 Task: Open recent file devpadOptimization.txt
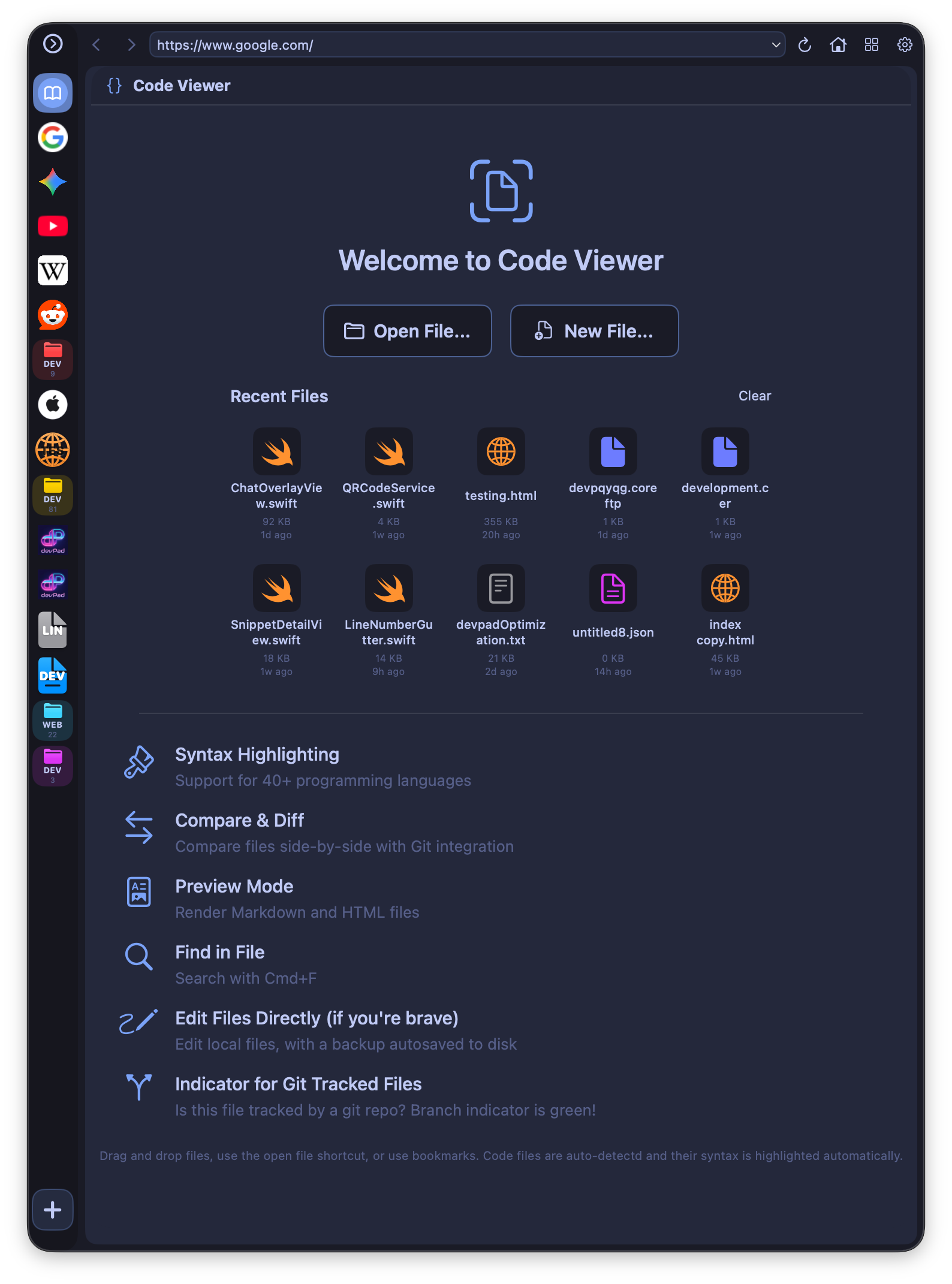[501, 620]
